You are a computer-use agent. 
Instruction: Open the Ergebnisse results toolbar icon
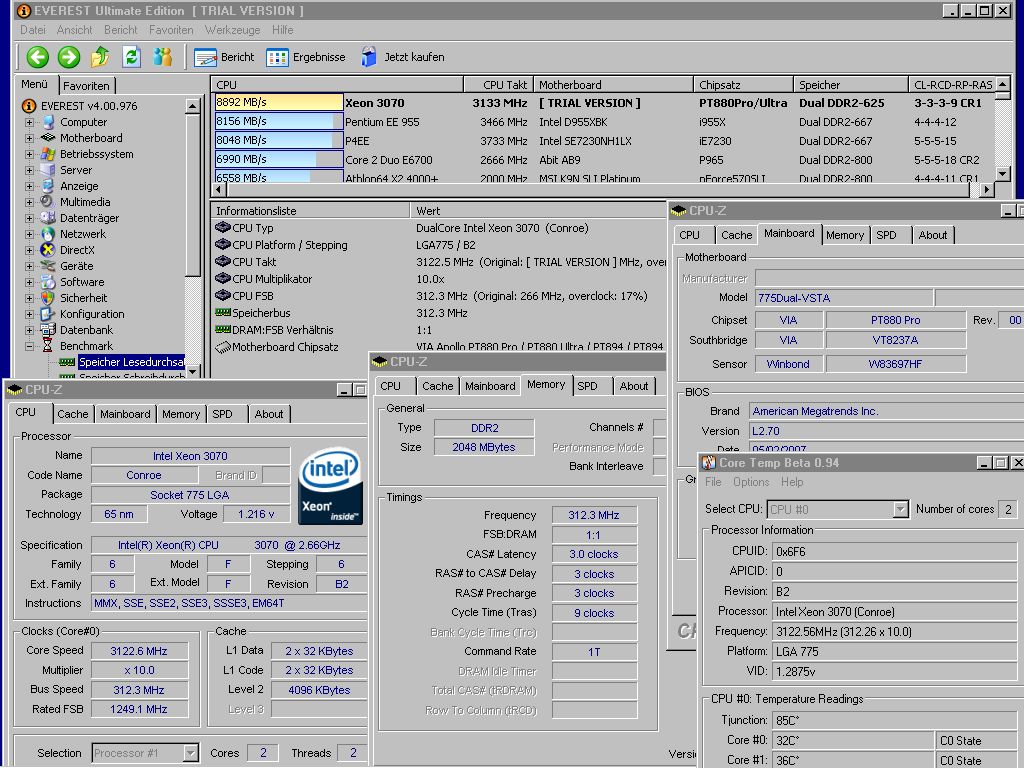278,57
